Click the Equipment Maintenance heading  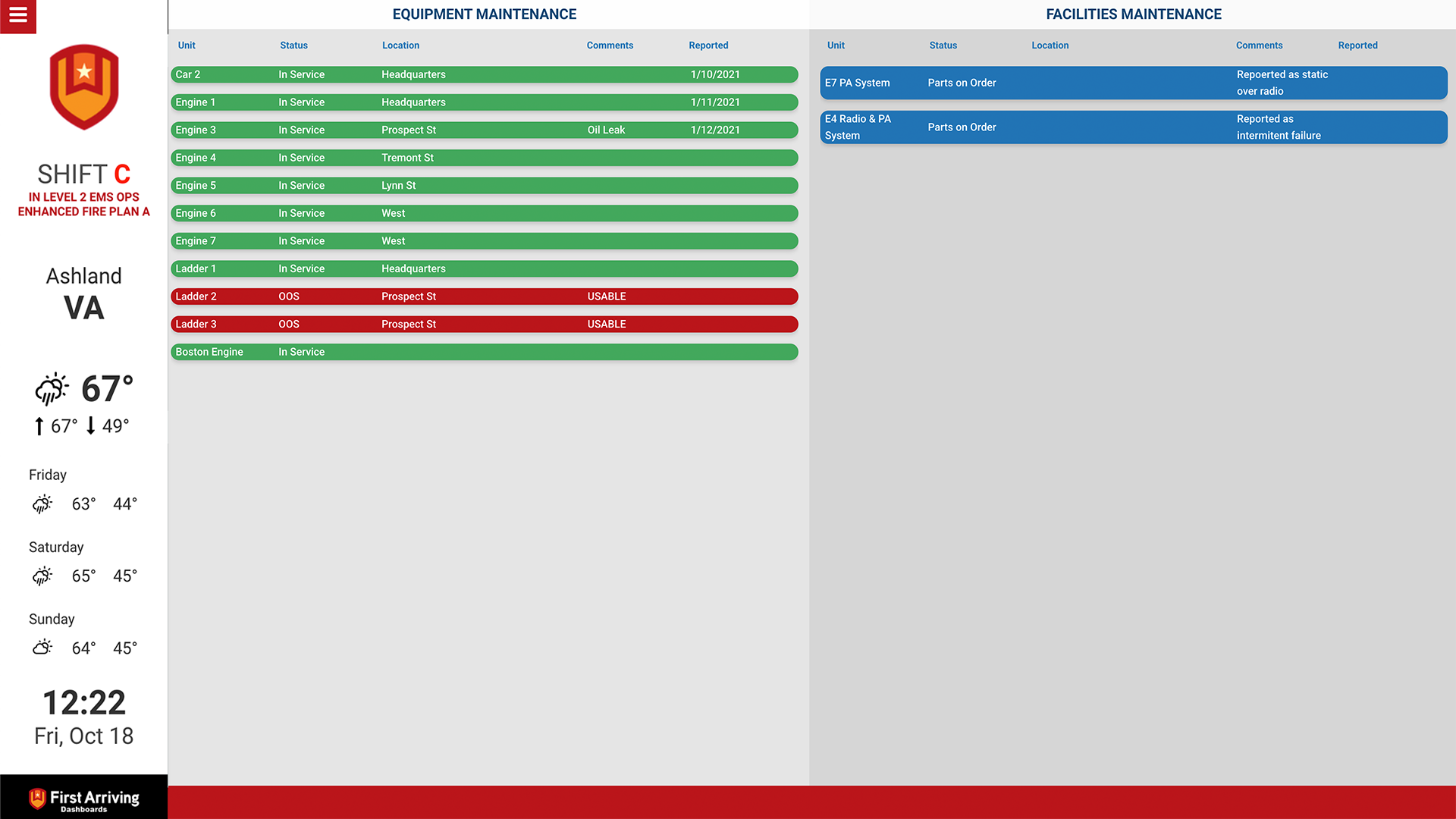(484, 14)
